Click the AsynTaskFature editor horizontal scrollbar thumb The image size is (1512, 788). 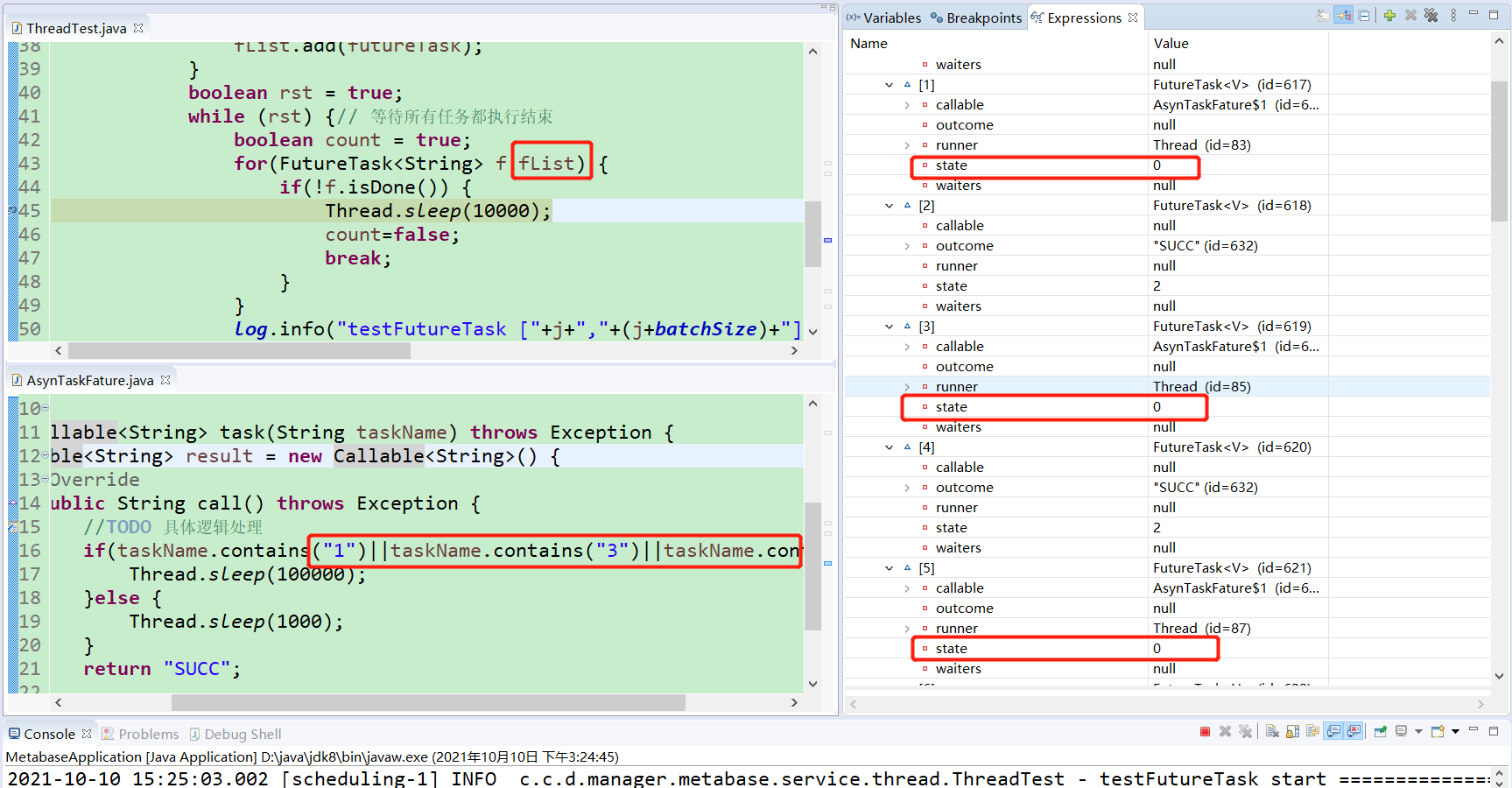click(428, 702)
